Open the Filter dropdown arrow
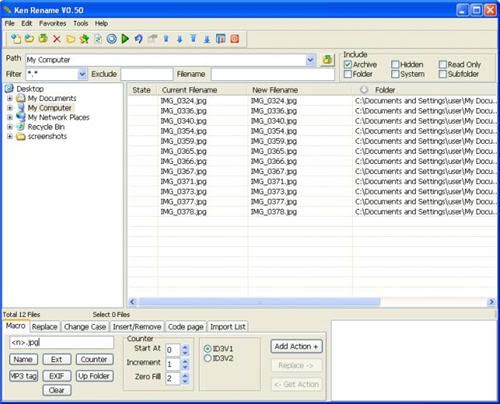This screenshot has height=404, width=500. click(x=82, y=74)
